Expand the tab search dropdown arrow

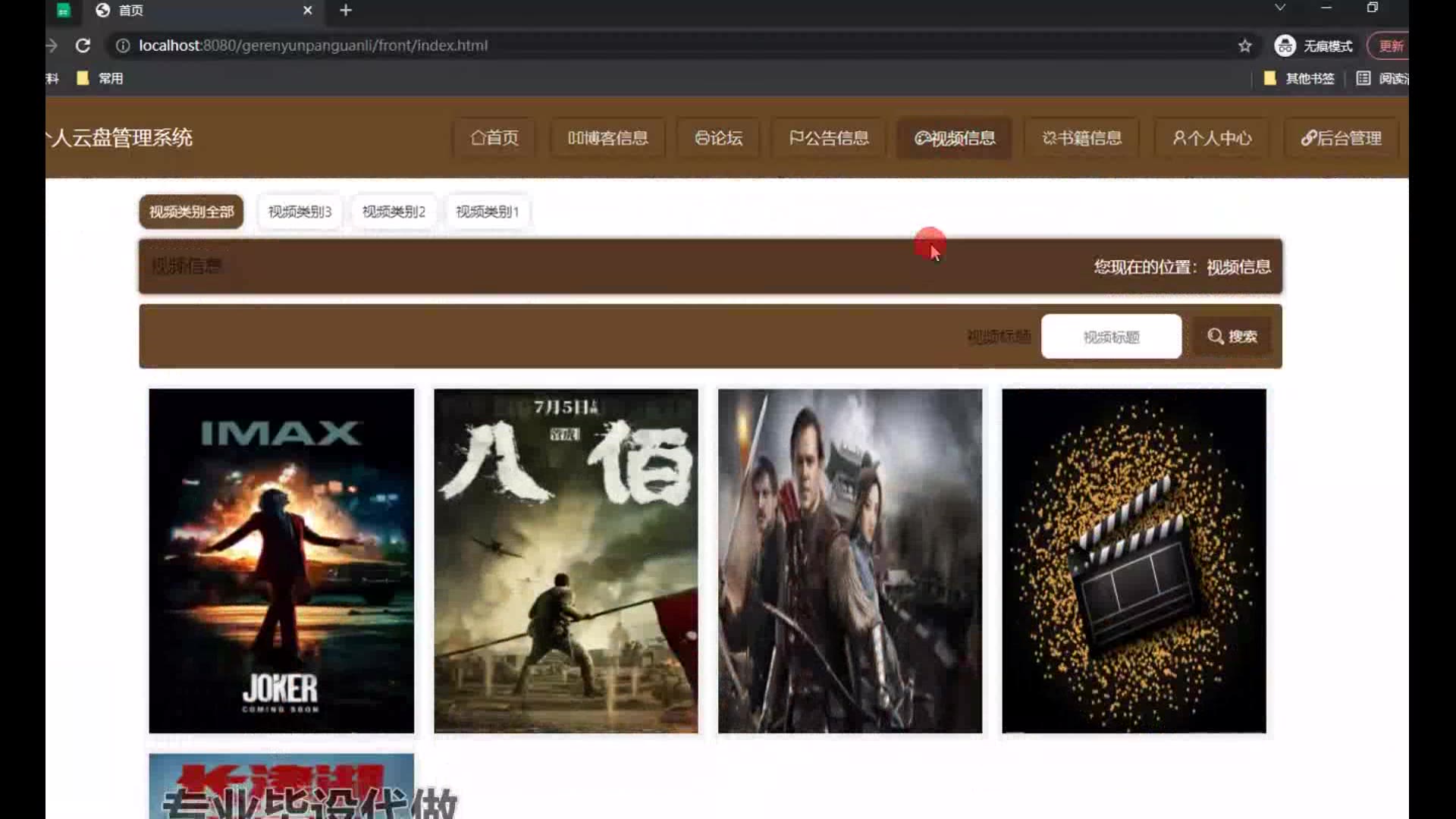1280,8
